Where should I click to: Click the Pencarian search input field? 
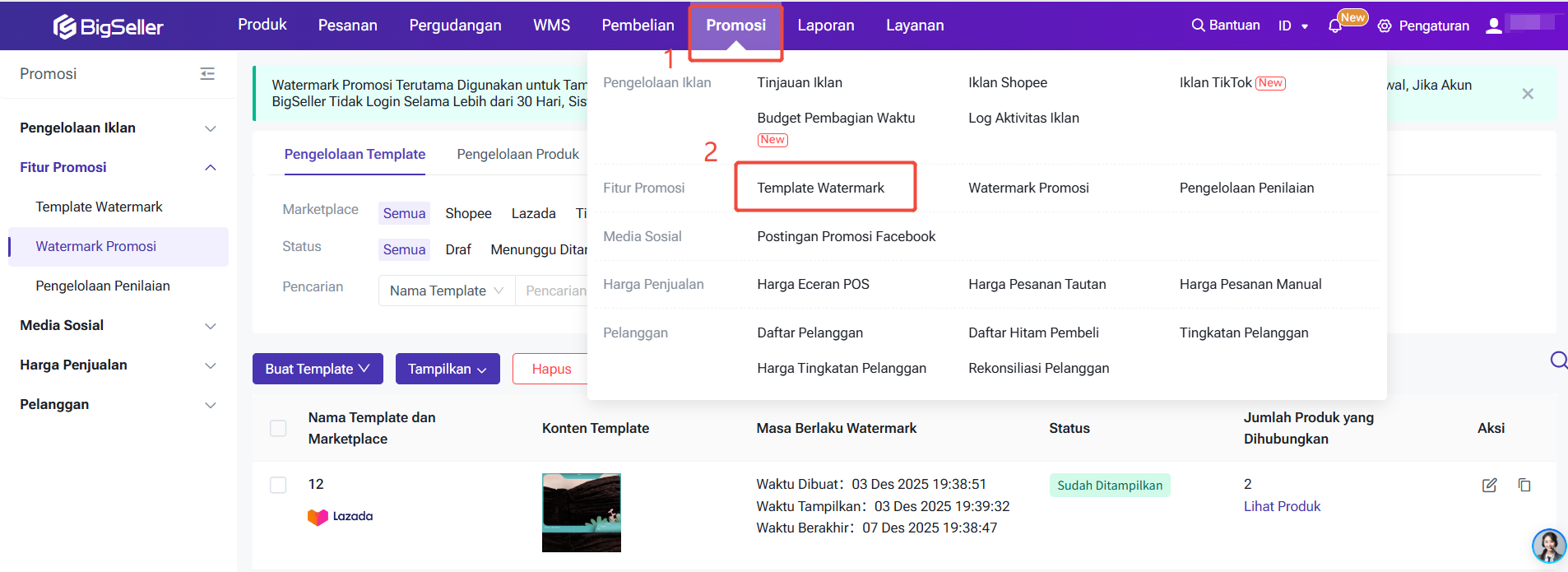coord(552,291)
